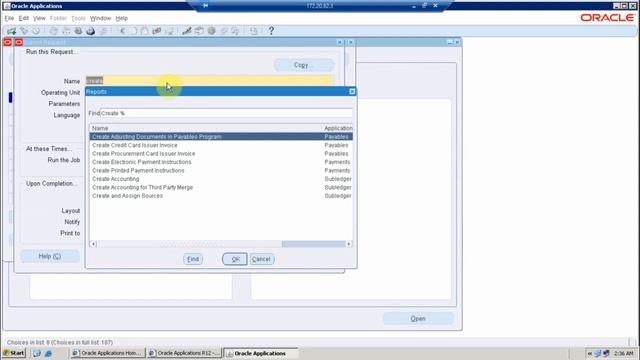Open the Window menu
The width and height of the screenshot is (640, 360).
pos(100,18)
